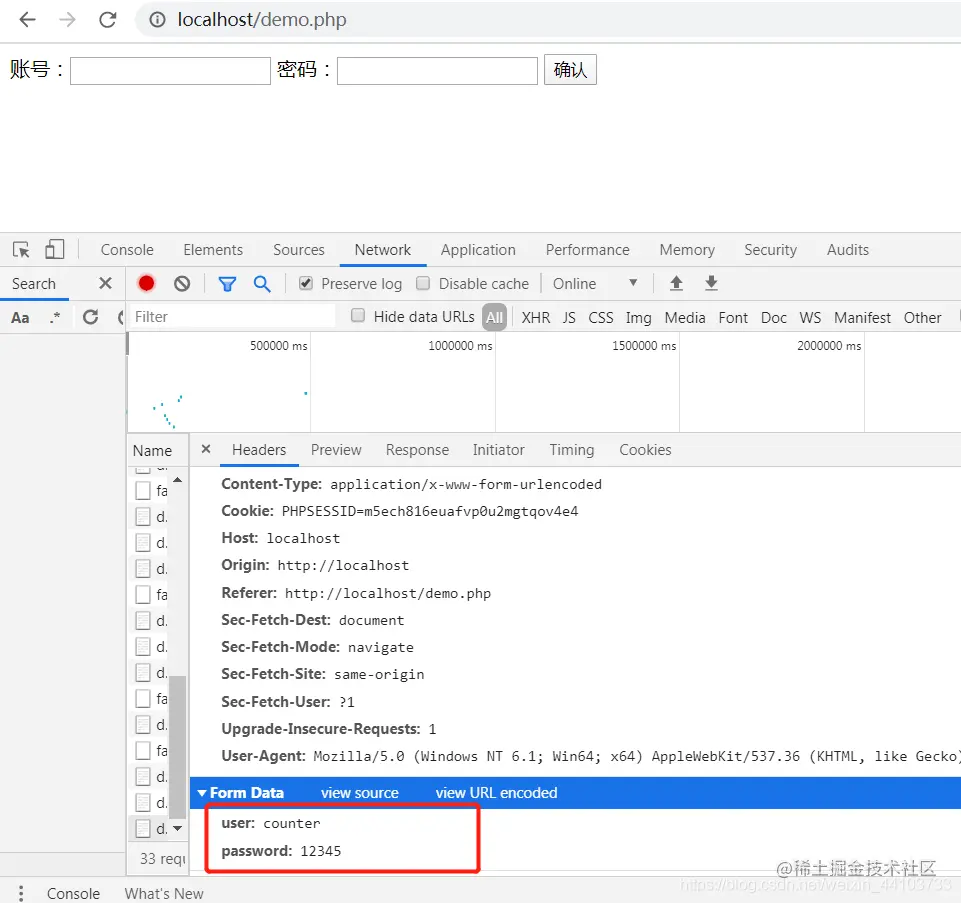Click the 账号 account input field
Screen dimensions: 961x903
tap(170, 70)
